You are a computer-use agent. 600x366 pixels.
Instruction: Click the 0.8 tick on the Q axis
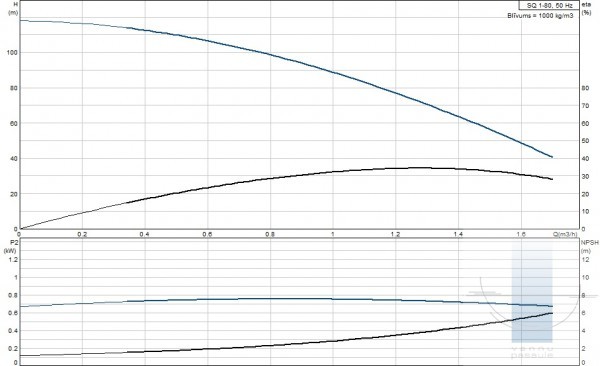click(270, 234)
